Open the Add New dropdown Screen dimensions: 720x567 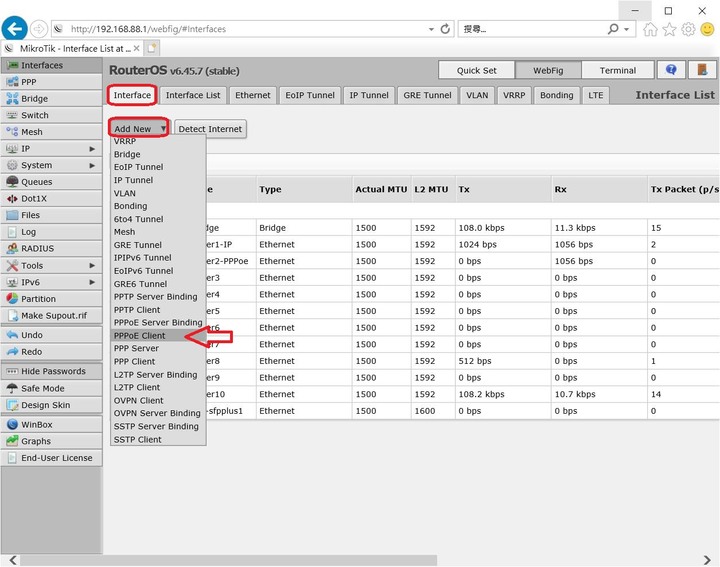139,128
